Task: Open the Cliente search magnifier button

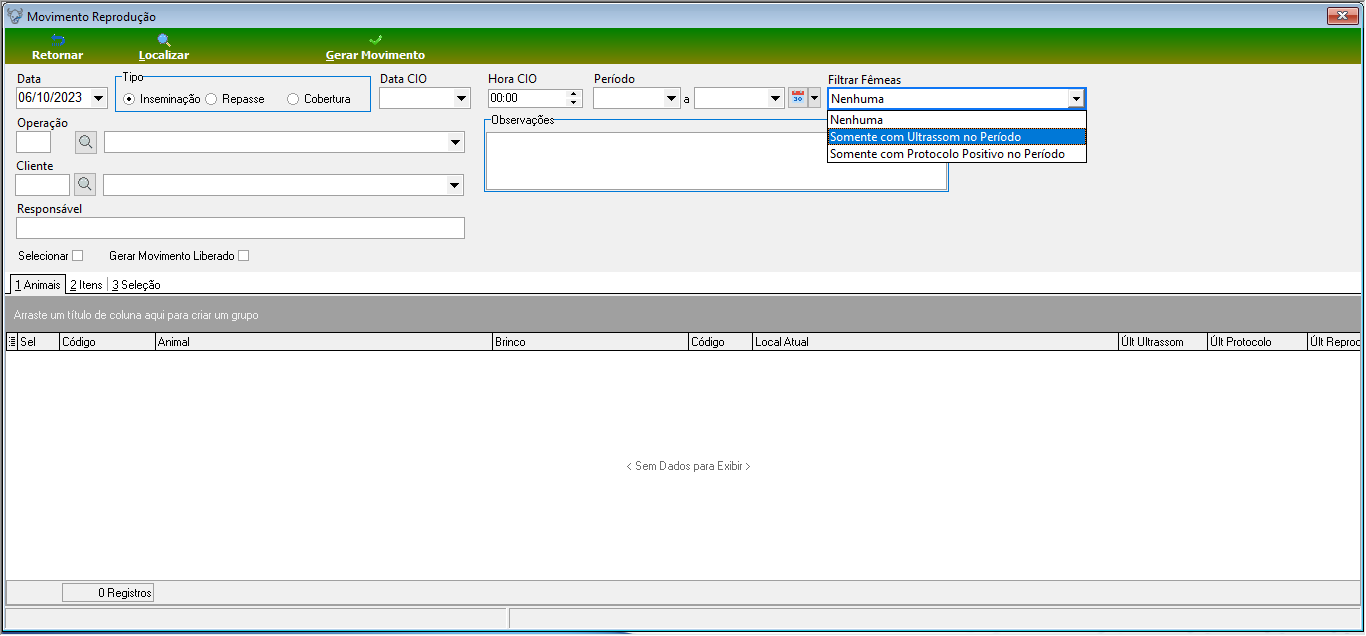Action: [85, 184]
